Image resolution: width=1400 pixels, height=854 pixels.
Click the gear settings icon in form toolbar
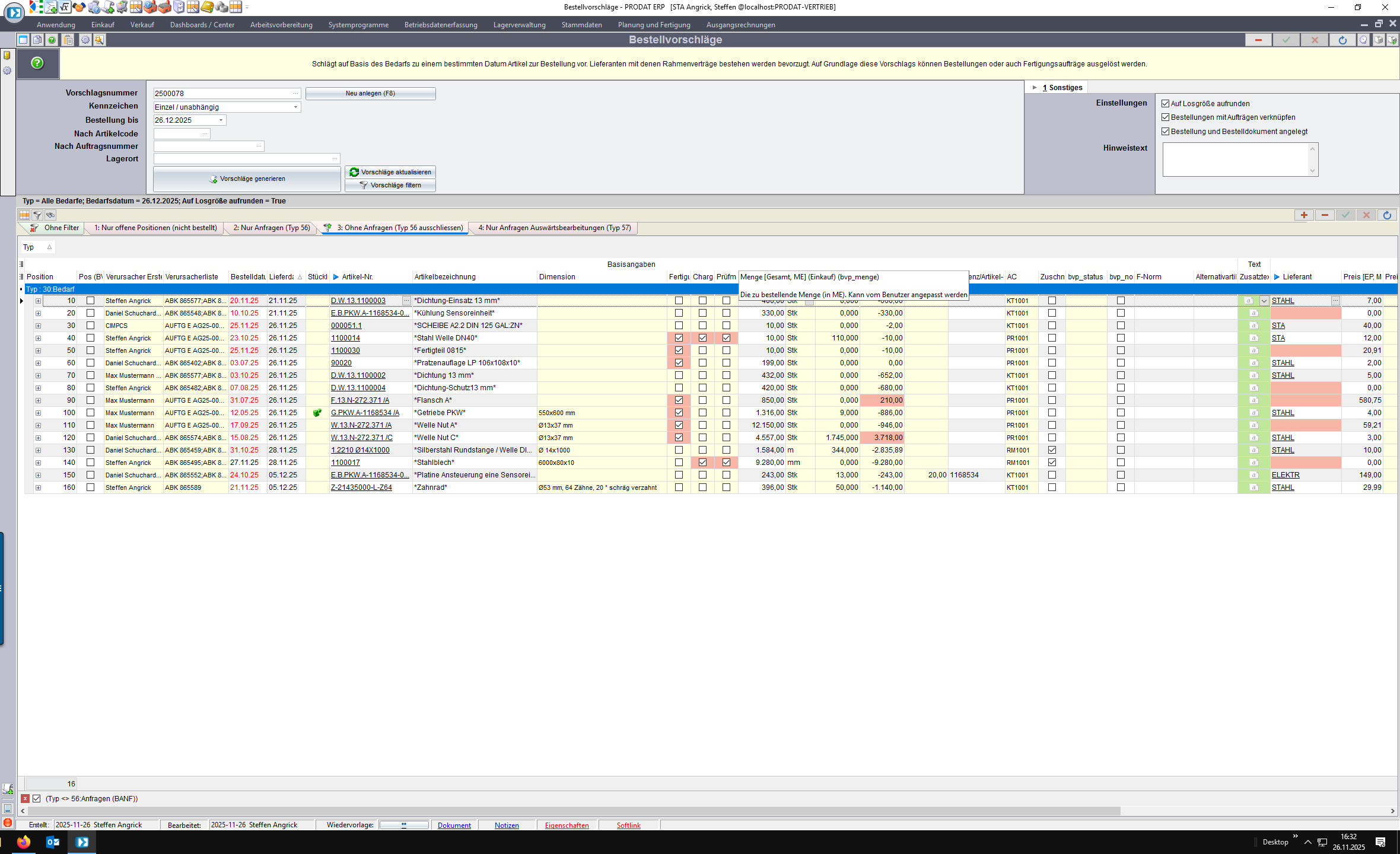tap(85, 40)
